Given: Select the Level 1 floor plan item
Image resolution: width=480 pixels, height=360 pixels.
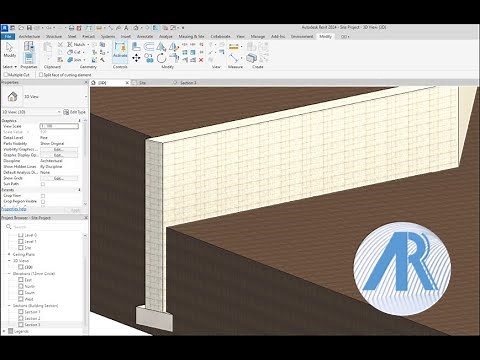Looking at the screenshot, I should (x=30, y=241).
